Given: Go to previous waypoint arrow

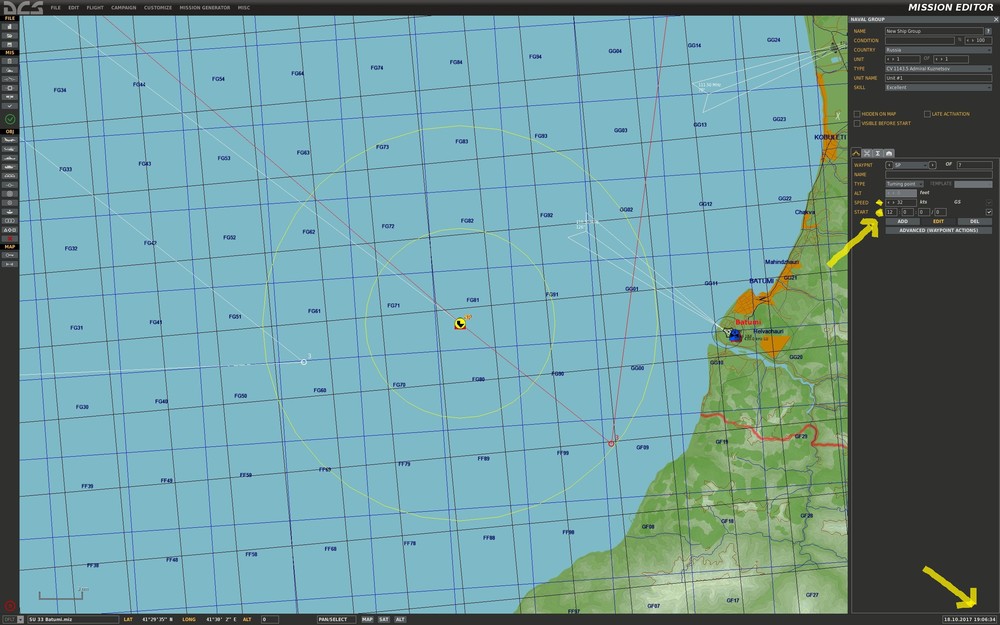Looking at the screenshot, I should 889,165.
